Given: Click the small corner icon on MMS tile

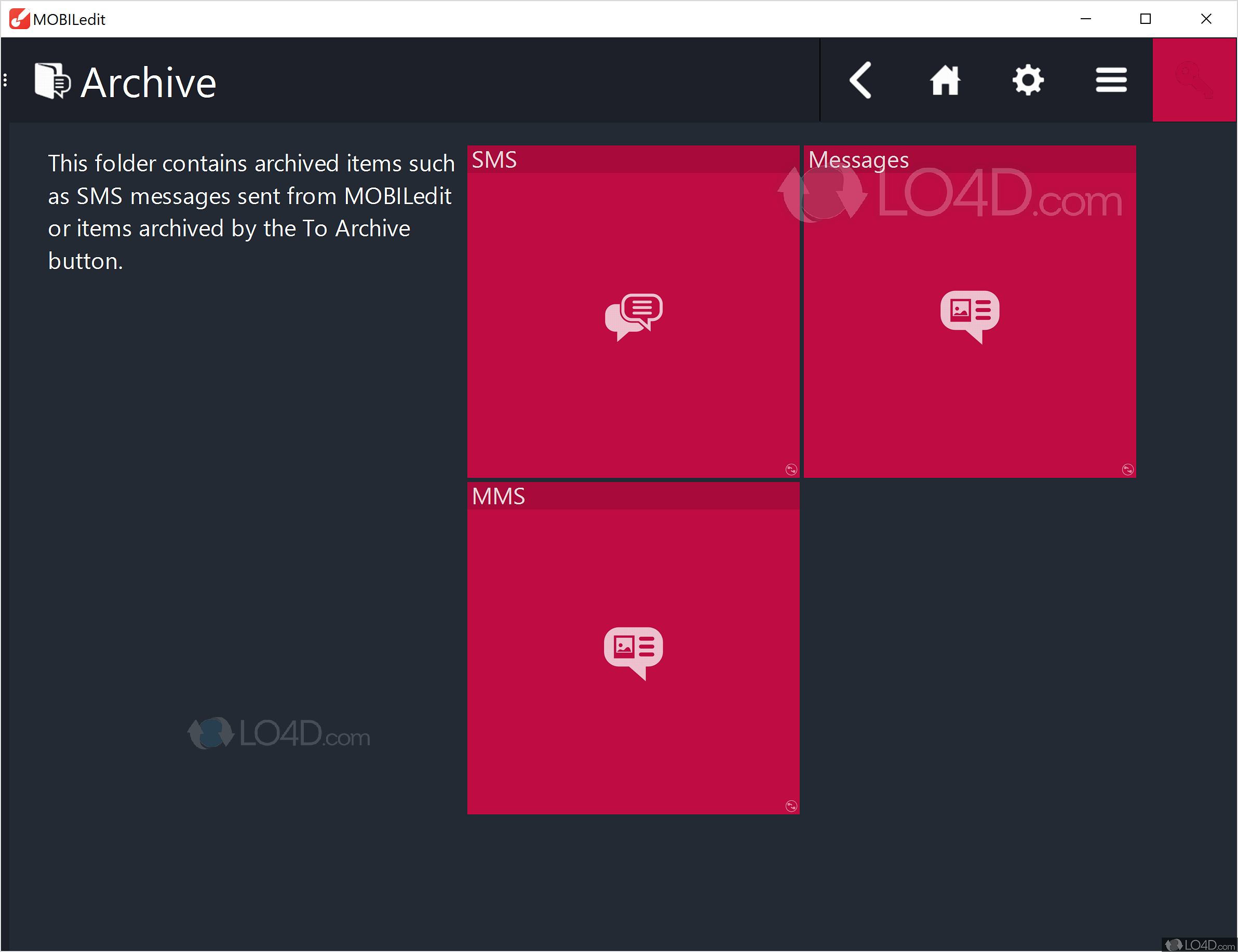Looking at the screenshot, I should [791, 806].
